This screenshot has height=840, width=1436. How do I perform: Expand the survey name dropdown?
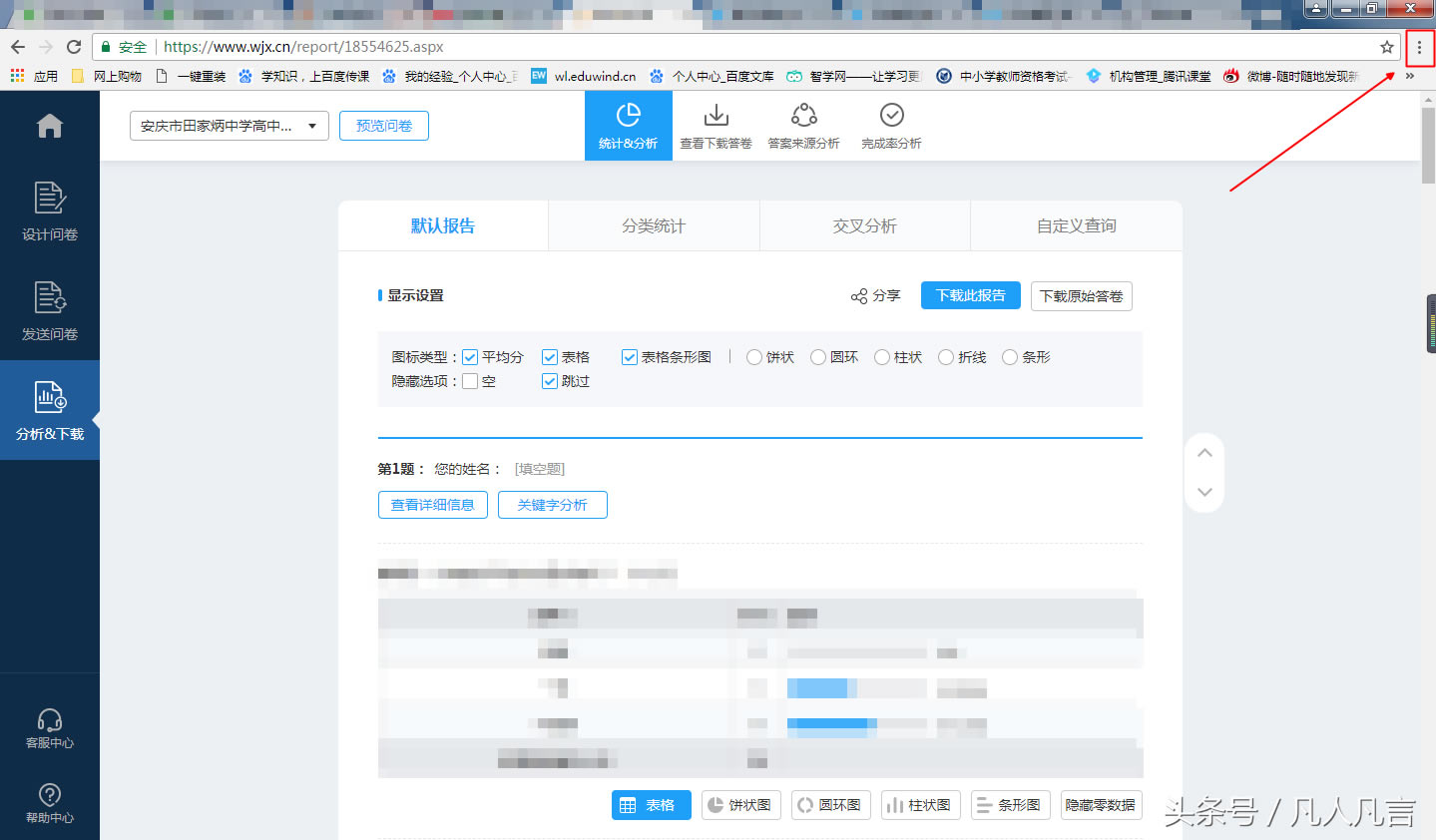click(312, 126)
